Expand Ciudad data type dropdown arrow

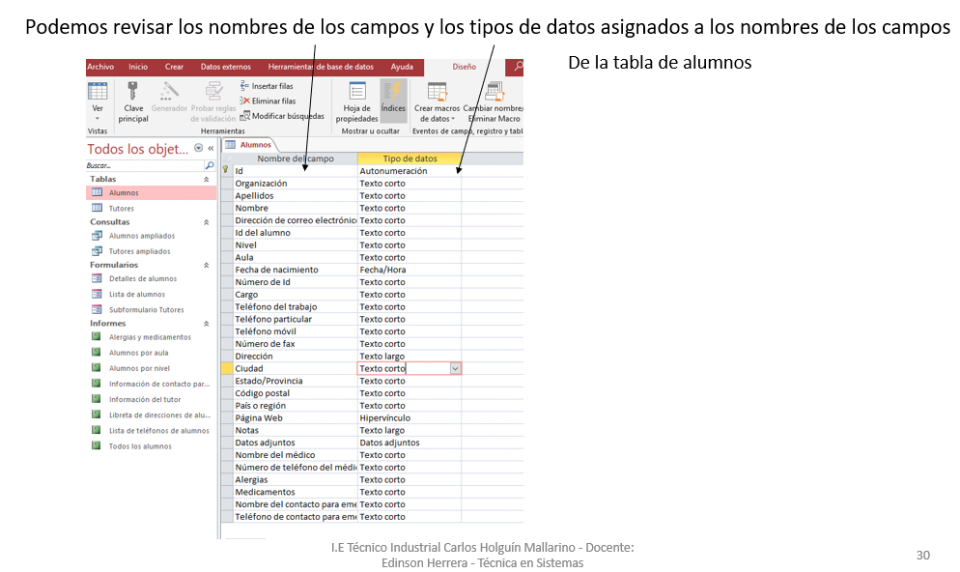click(x=456, y=369)
